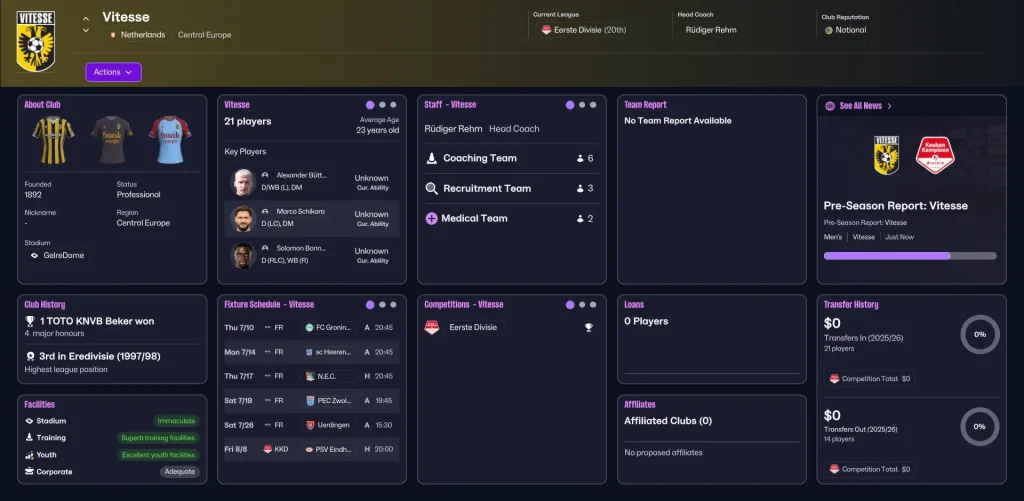Select second page dot in Vitesse squad panel
This screenshot has height=501, width=1024.
383,105
